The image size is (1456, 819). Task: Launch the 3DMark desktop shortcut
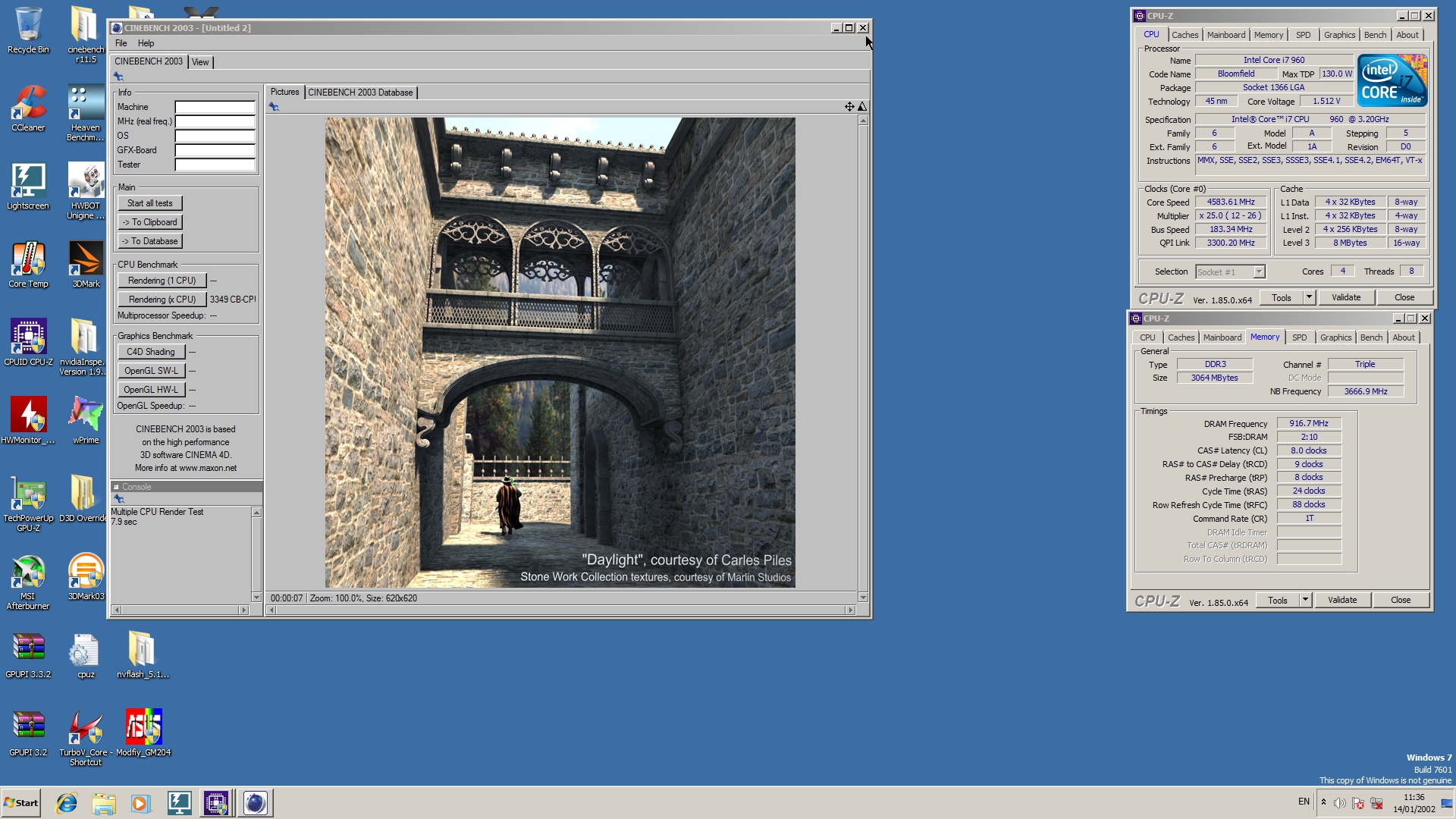86,265
